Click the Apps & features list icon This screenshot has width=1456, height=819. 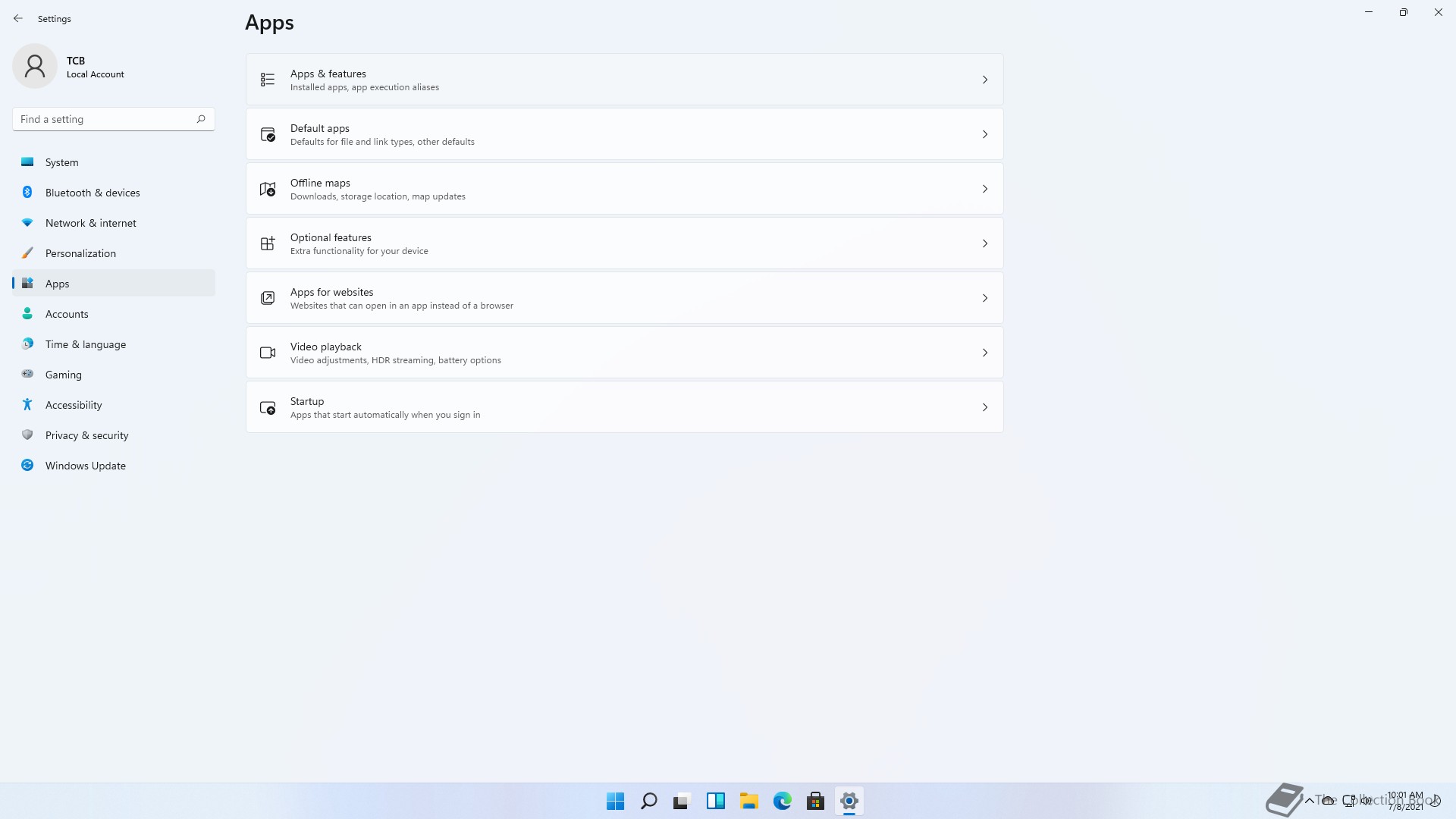(268, 80)
